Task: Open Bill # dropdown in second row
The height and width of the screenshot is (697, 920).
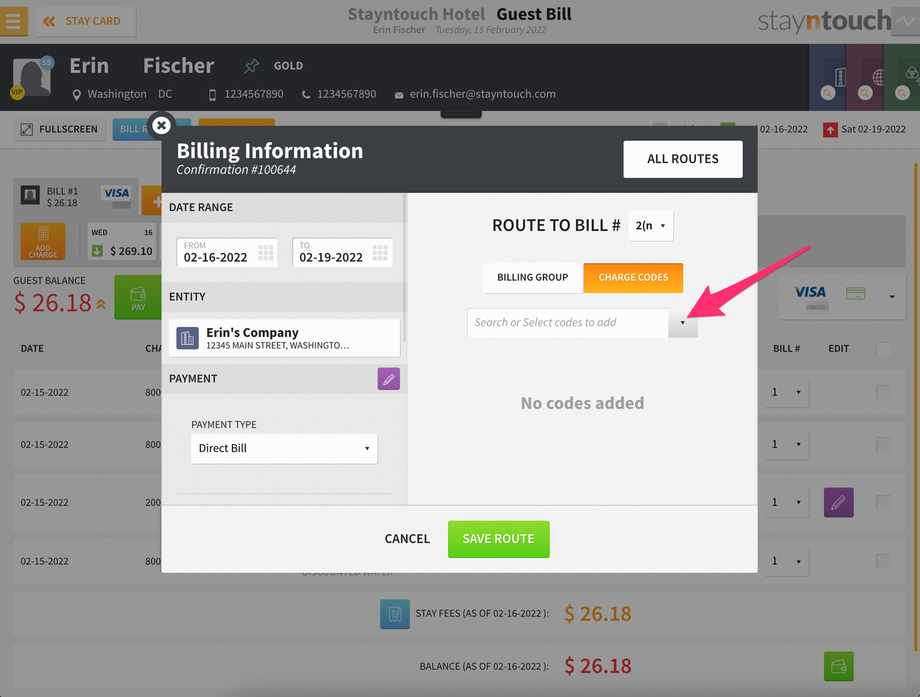Action: click(786, 444)
